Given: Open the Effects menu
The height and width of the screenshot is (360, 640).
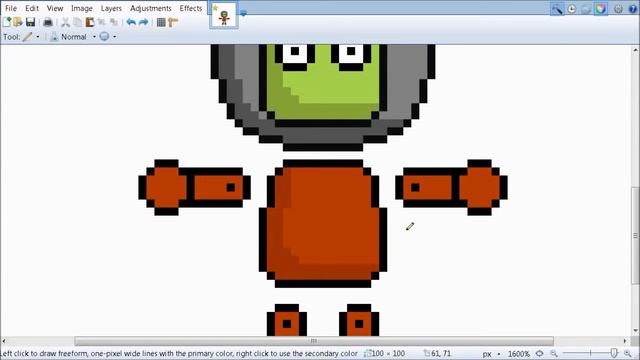Looking at the screenshot, I should pos(191,8).
